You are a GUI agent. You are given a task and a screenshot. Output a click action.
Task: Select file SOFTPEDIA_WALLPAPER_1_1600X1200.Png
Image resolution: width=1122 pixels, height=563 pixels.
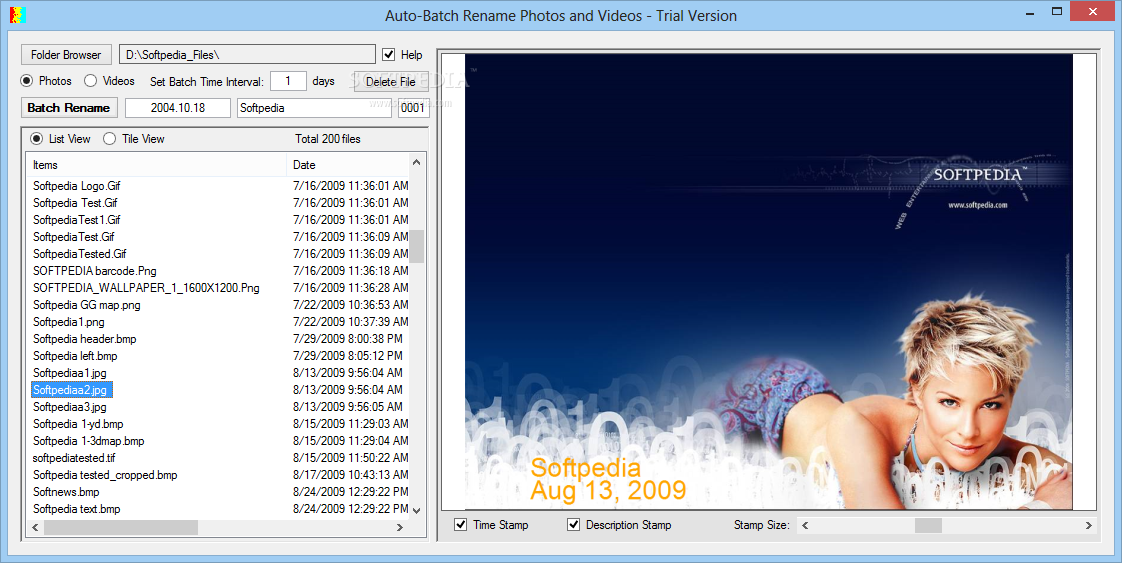(x=146, y=288)
